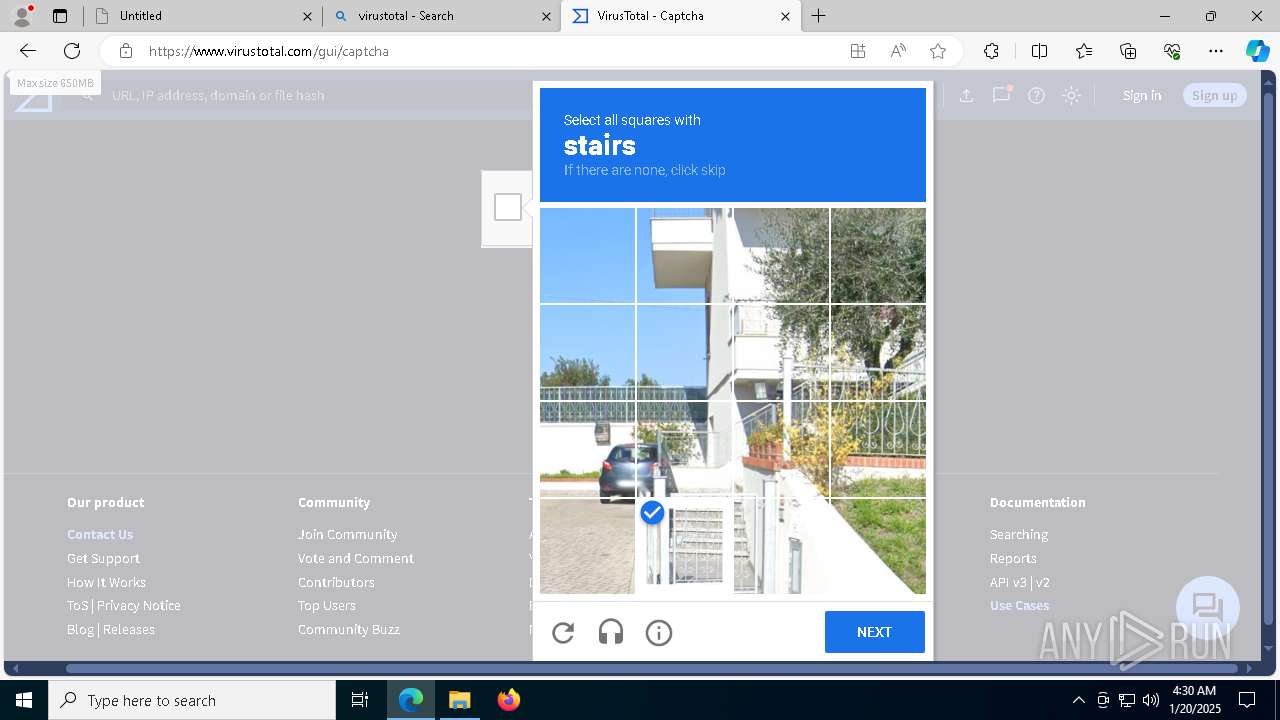Select bottom-right tile with green grass
1280x720 pixels.
[x=878, y=546]
